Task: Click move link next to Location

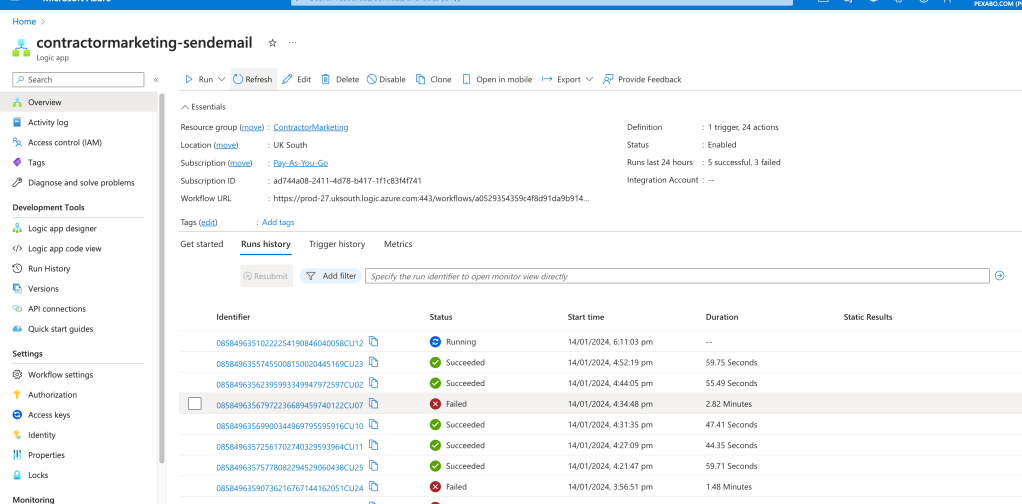Action: 226,145
